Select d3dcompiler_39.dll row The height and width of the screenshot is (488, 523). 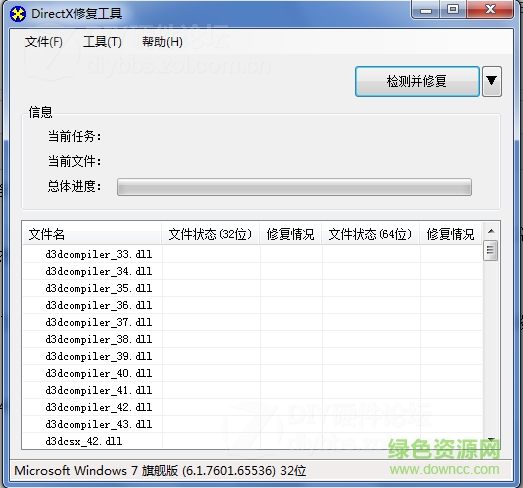[x=252, y=356]
